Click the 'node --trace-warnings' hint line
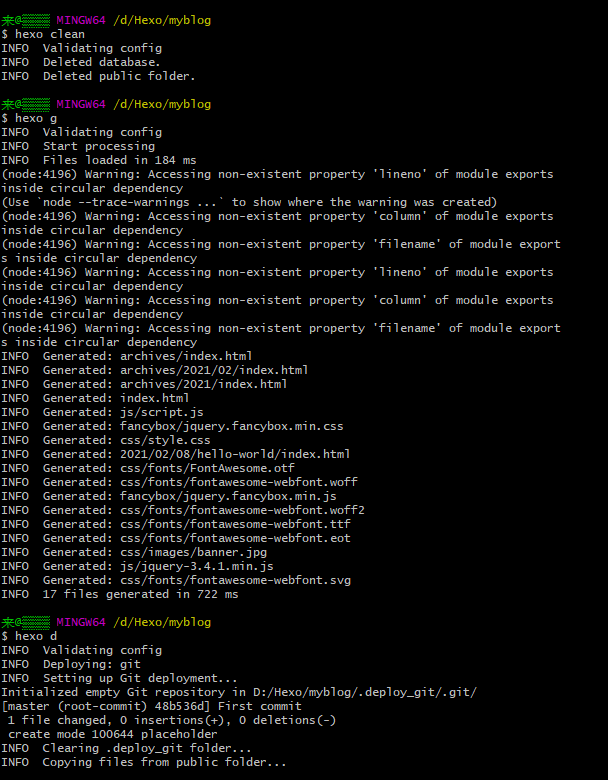This screenshot has width=608, height=780. [248, 202]
